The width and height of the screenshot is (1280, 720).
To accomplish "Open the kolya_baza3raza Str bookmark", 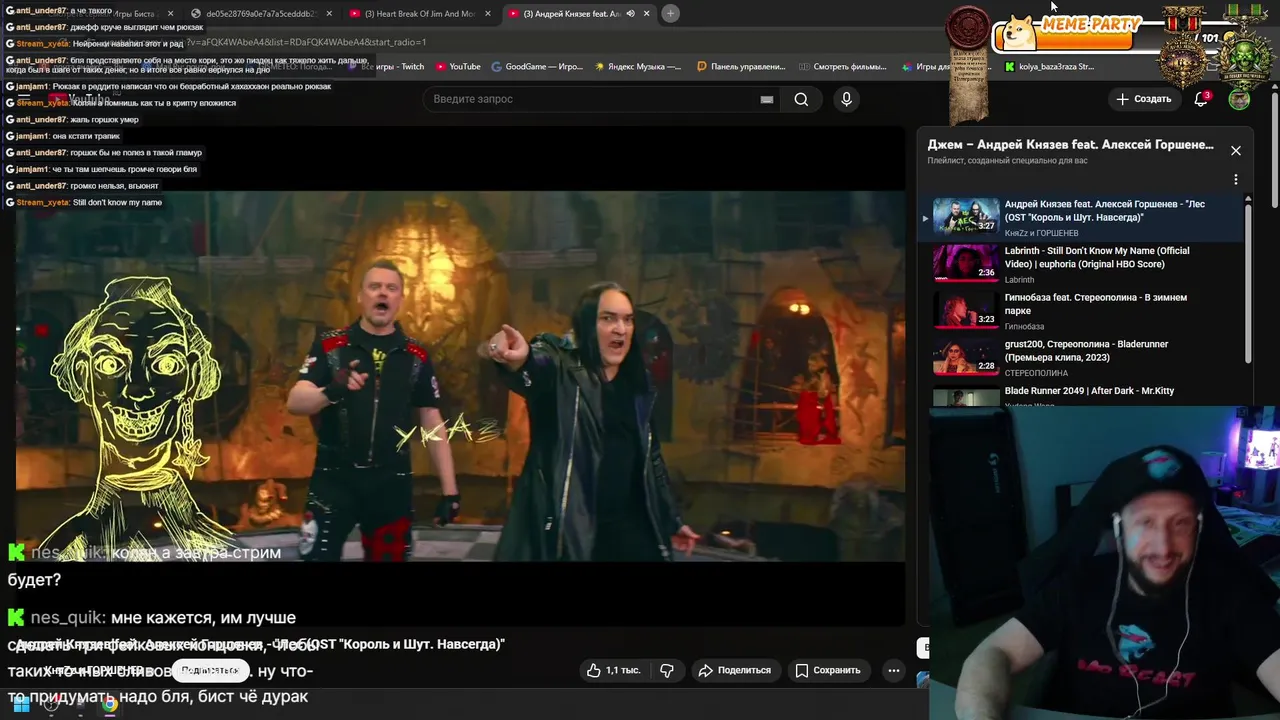I will tap(1049, 67).
